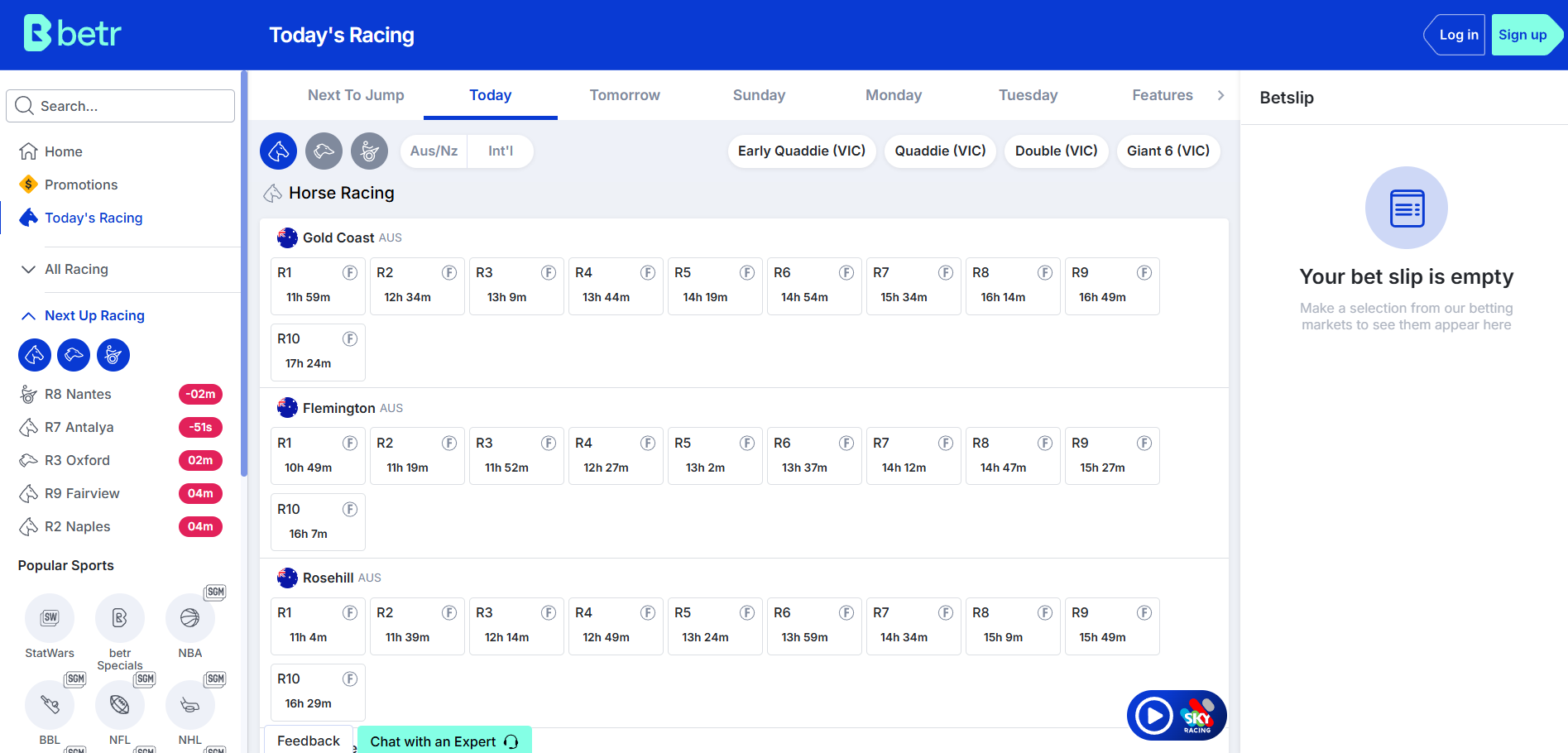Open StatWars sport icon

point(50,618)
